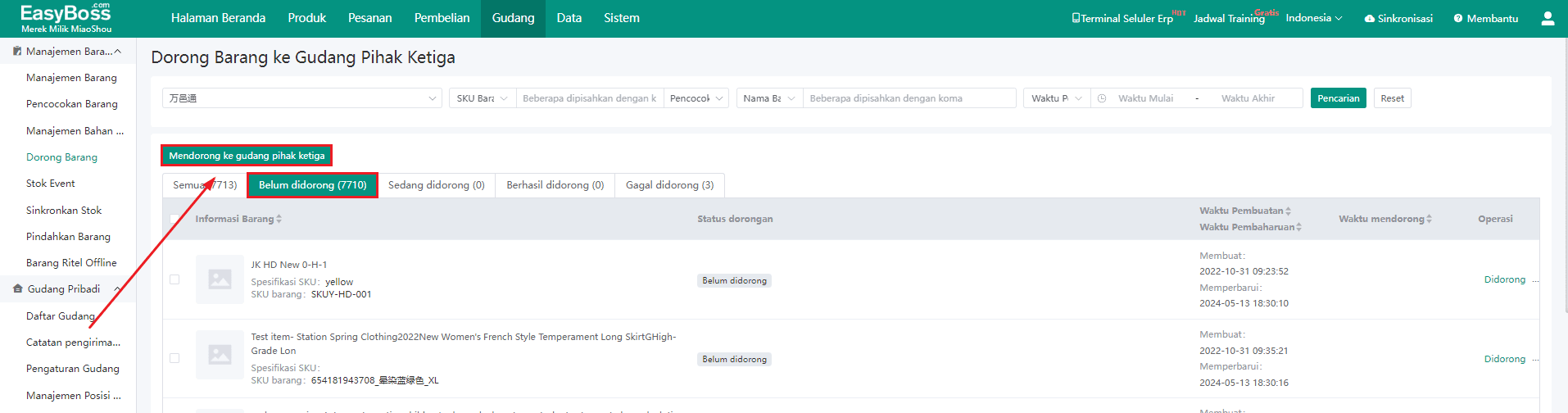1568x413 pixels.
Task: Sort by Informasi Barang column arrows
Action: (279, 219)
